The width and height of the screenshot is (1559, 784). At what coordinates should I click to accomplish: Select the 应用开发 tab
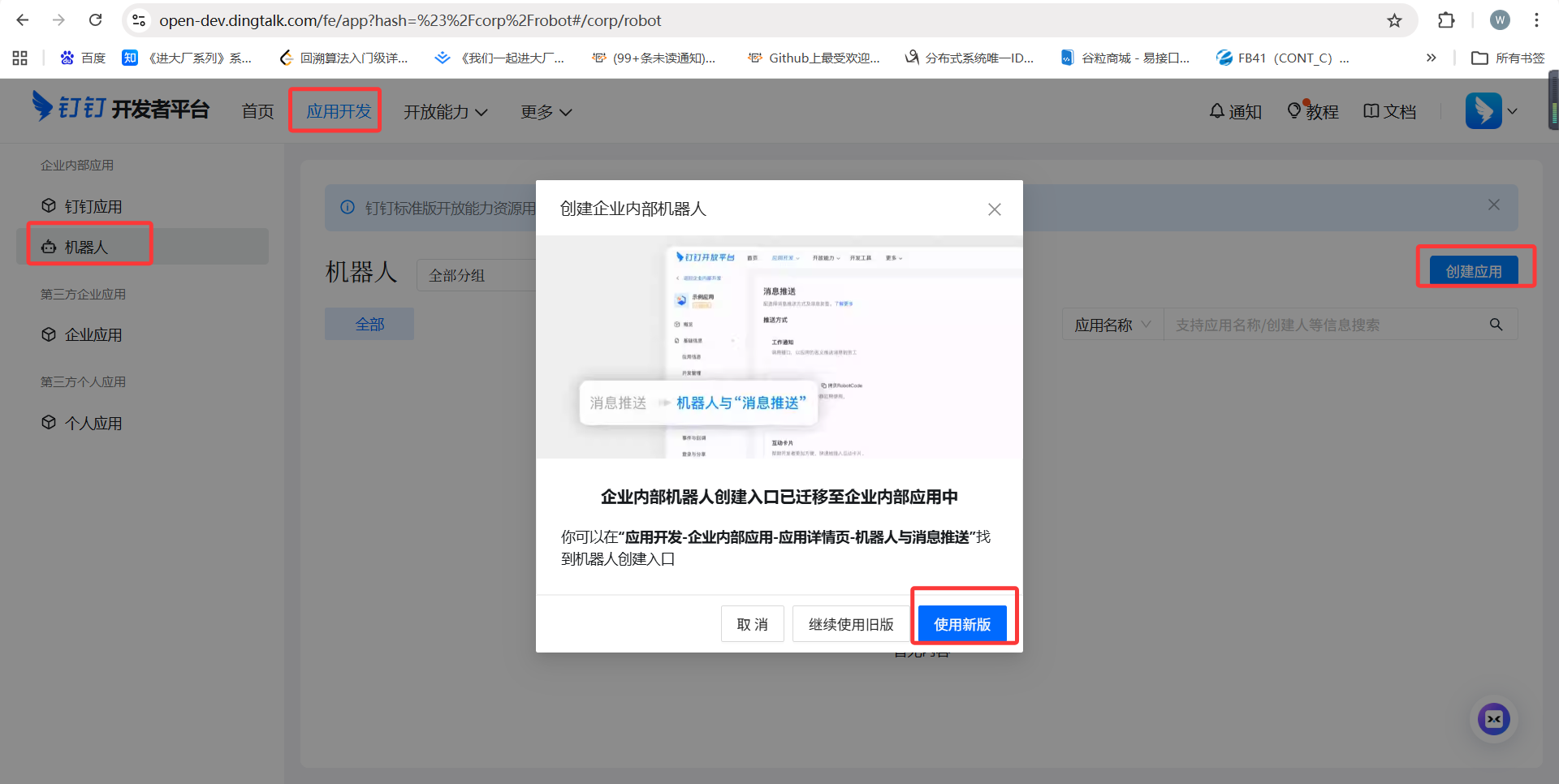(339, 111)
